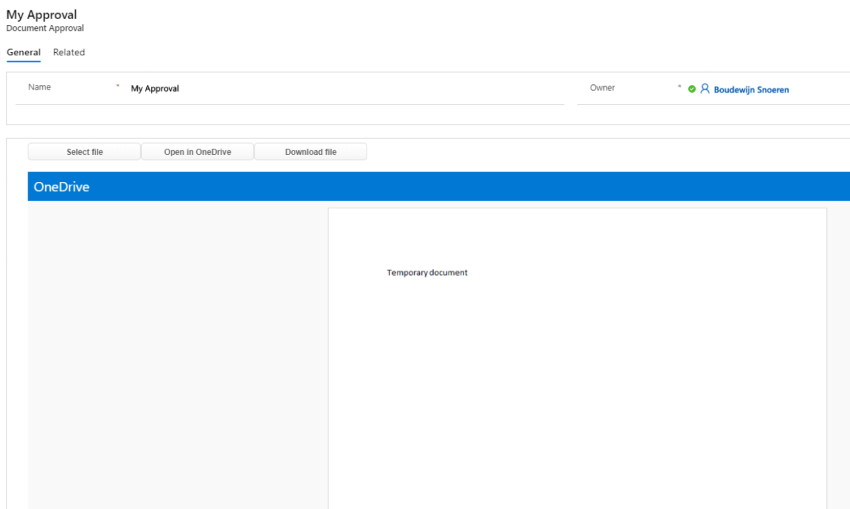Click the Name field label
The height and width of the screenshot is (509, 850).
click(40, 87)
